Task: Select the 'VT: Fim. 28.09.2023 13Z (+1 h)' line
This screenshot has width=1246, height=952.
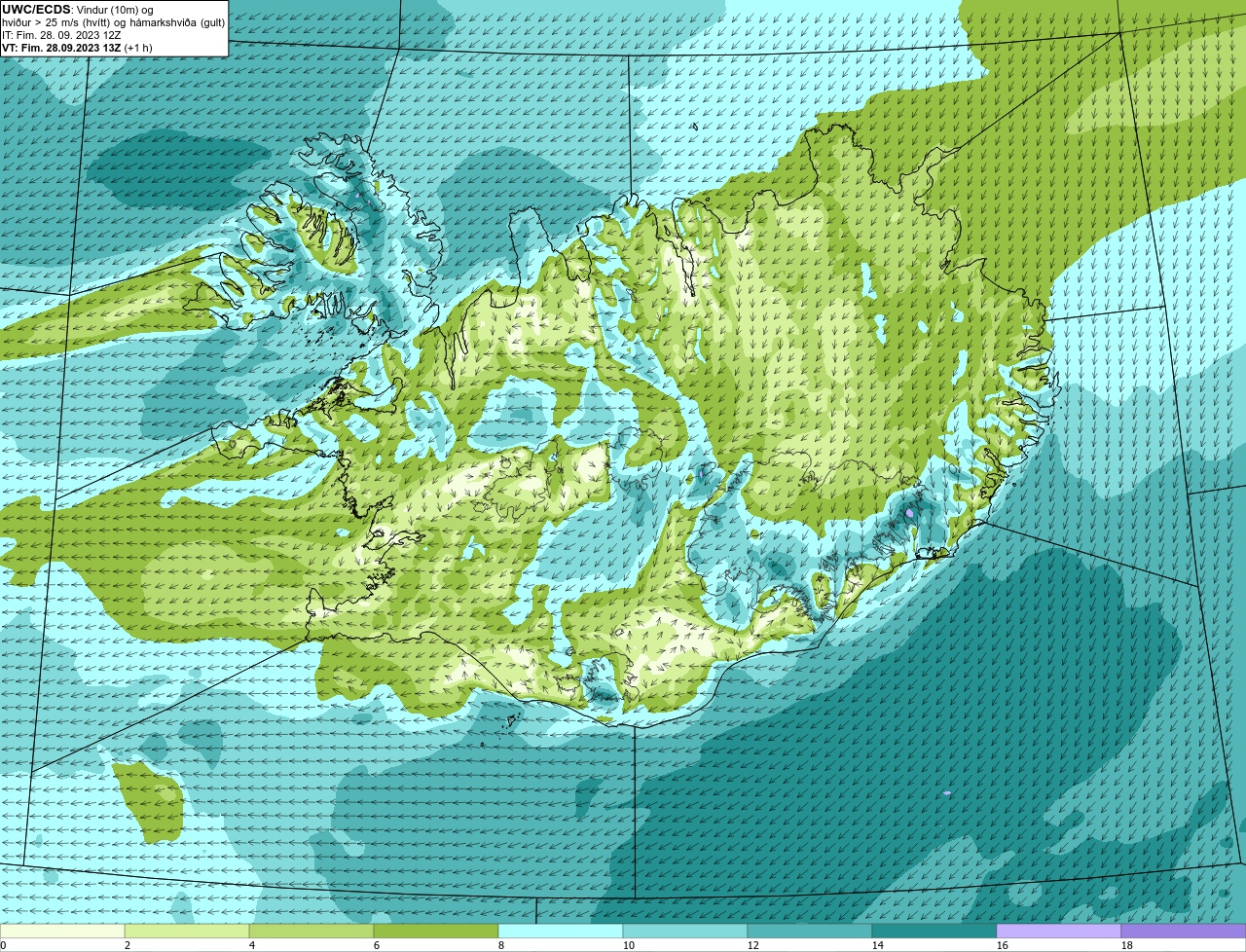Action: click(77, 48)
